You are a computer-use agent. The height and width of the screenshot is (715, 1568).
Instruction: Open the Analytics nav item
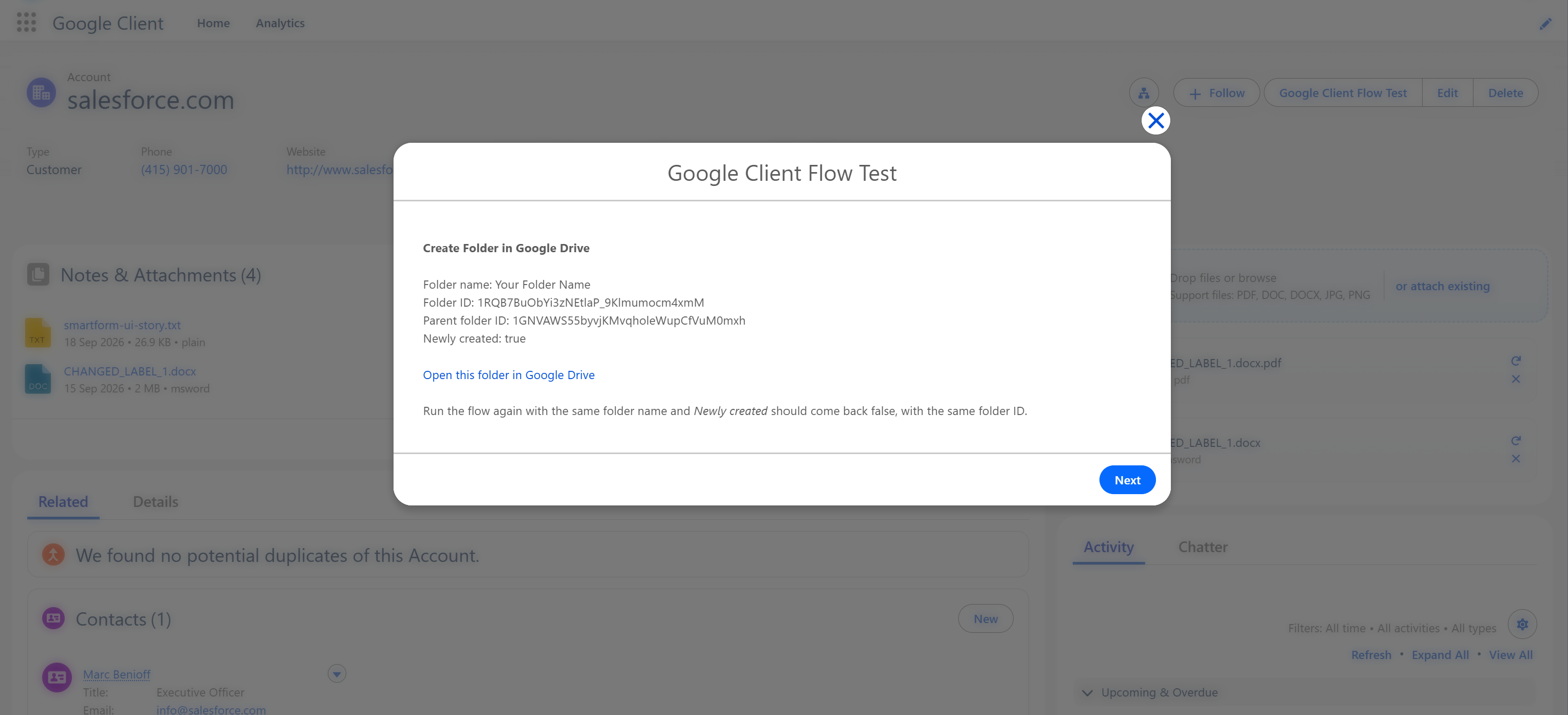280,23
